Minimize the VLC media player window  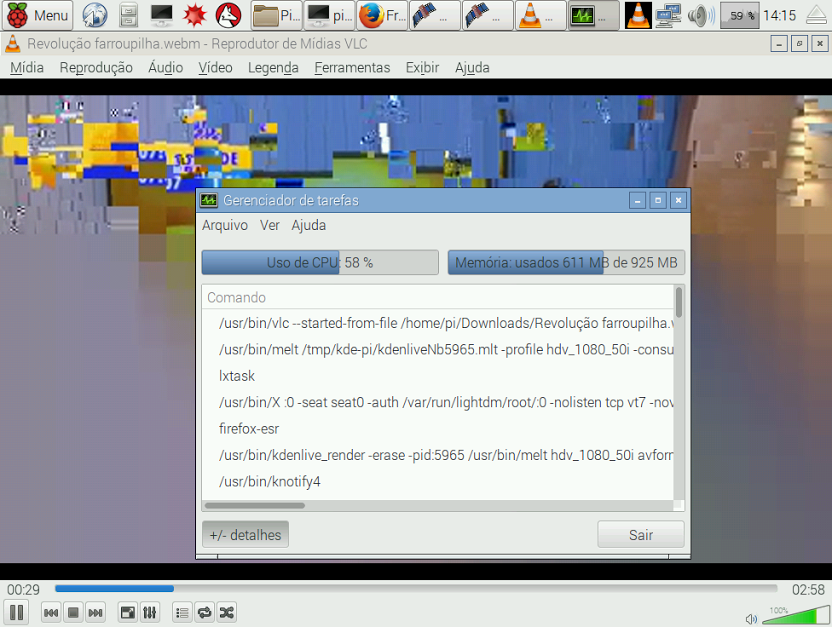[x=779, y=44]
